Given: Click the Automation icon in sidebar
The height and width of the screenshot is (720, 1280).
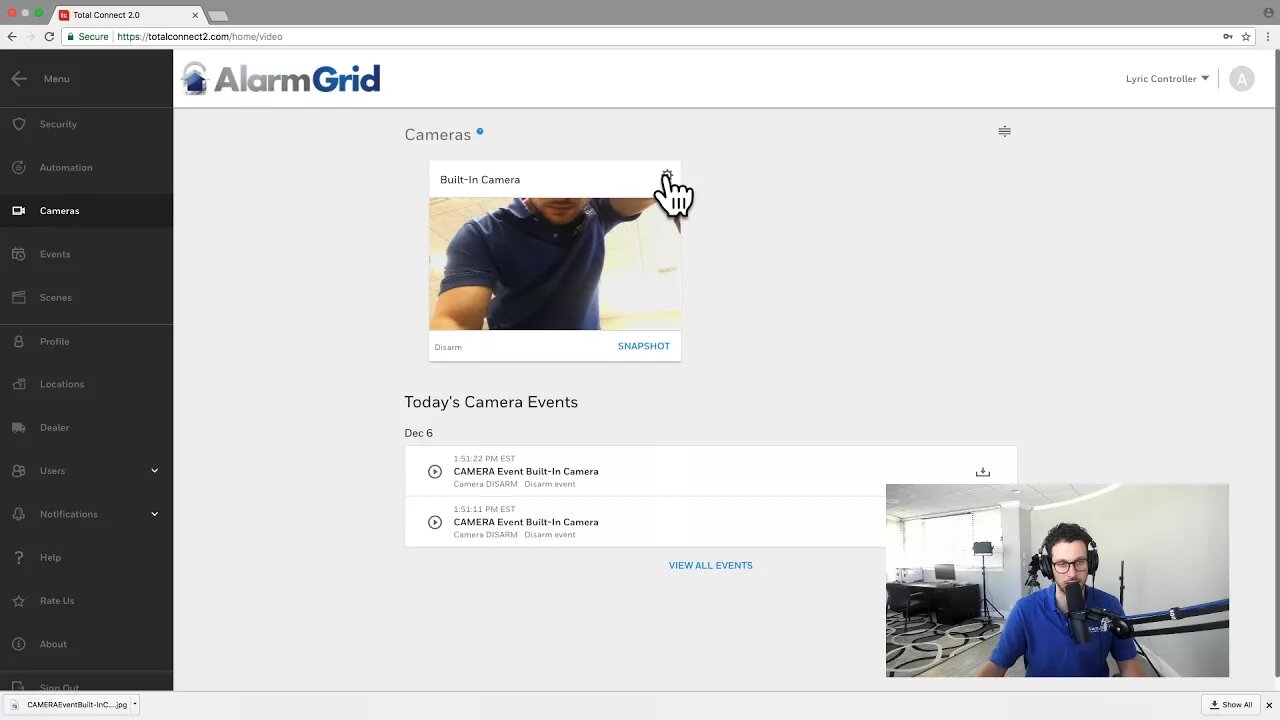Looking at the screenshot, I should pos(19,167).
